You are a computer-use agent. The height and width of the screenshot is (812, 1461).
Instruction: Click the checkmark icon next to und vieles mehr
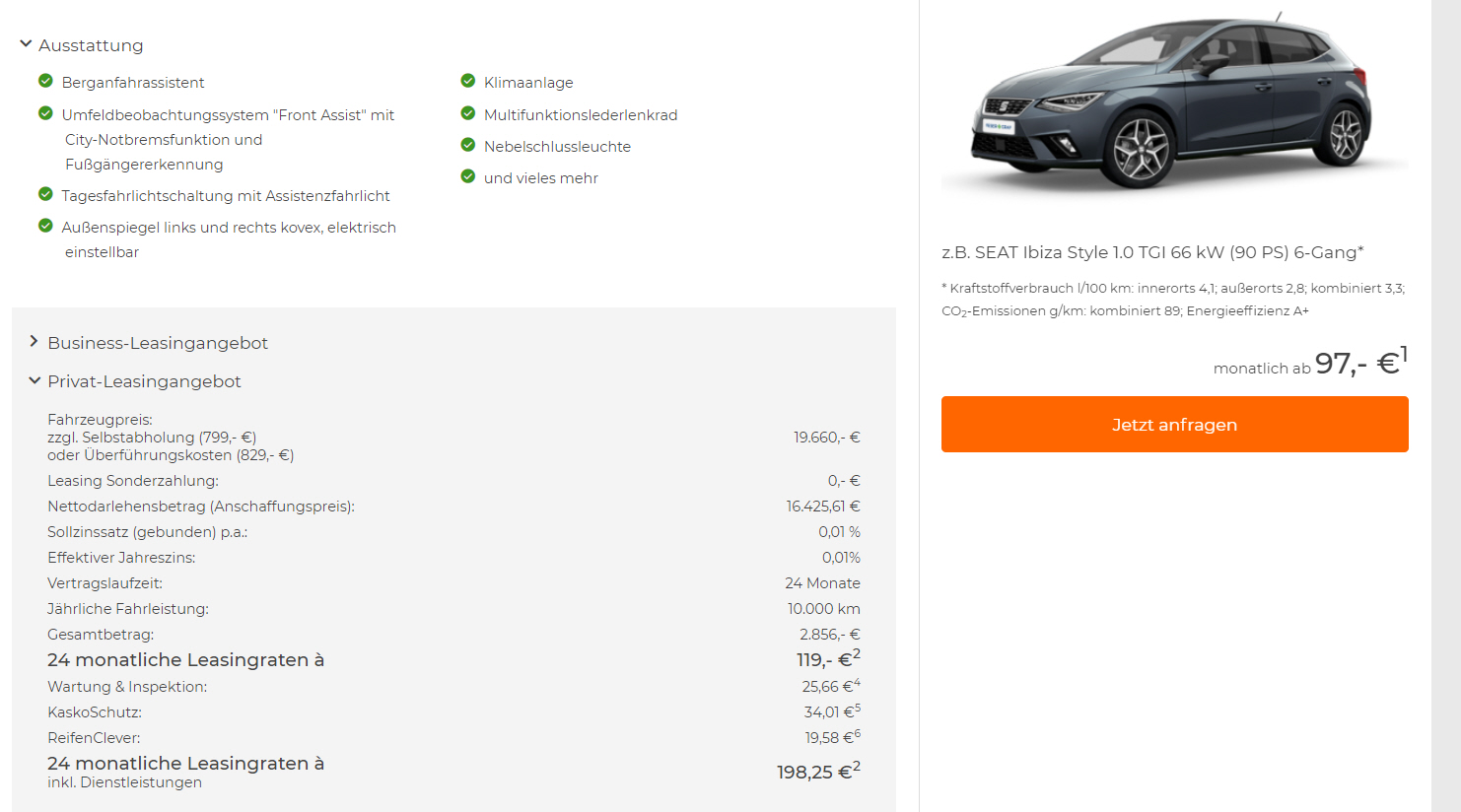point(468,176)
